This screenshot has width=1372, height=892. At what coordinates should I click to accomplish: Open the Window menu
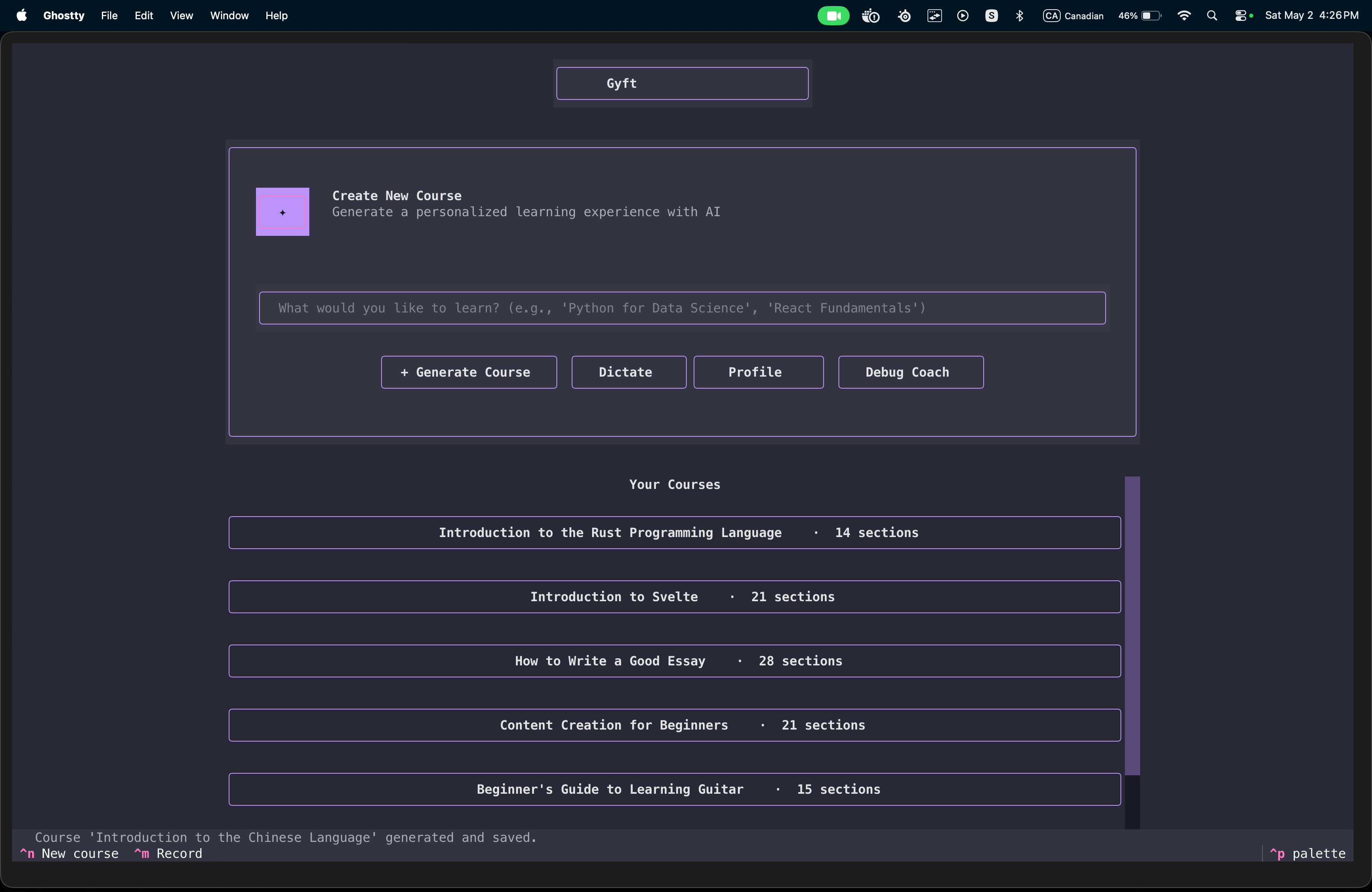[x=229, y=16]
